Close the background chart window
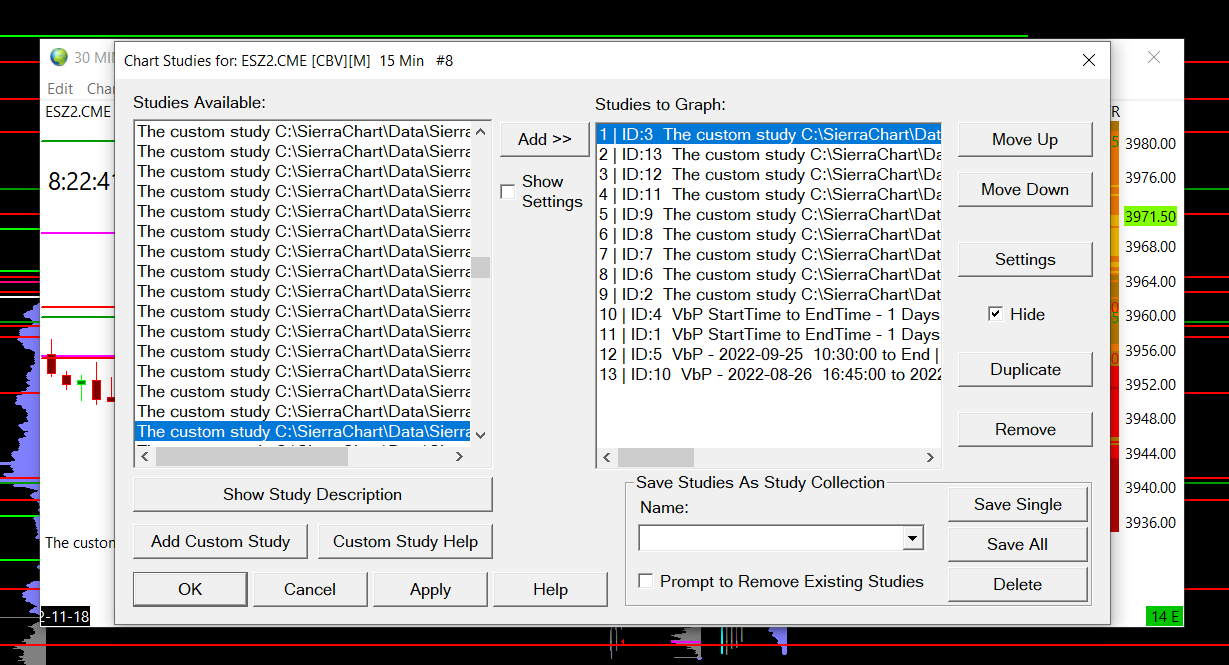 coord(1154,58)
